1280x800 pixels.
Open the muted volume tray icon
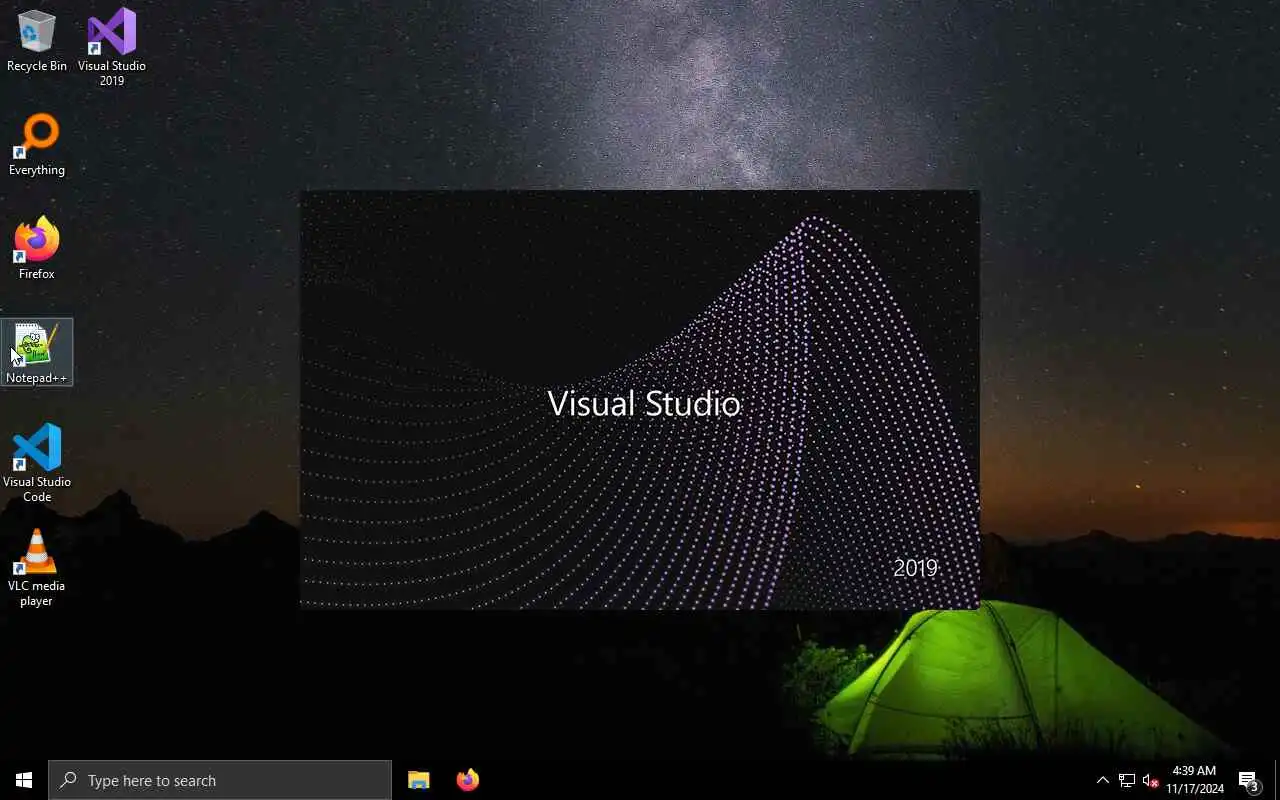pyautogui.click(x=1150, y=780)
